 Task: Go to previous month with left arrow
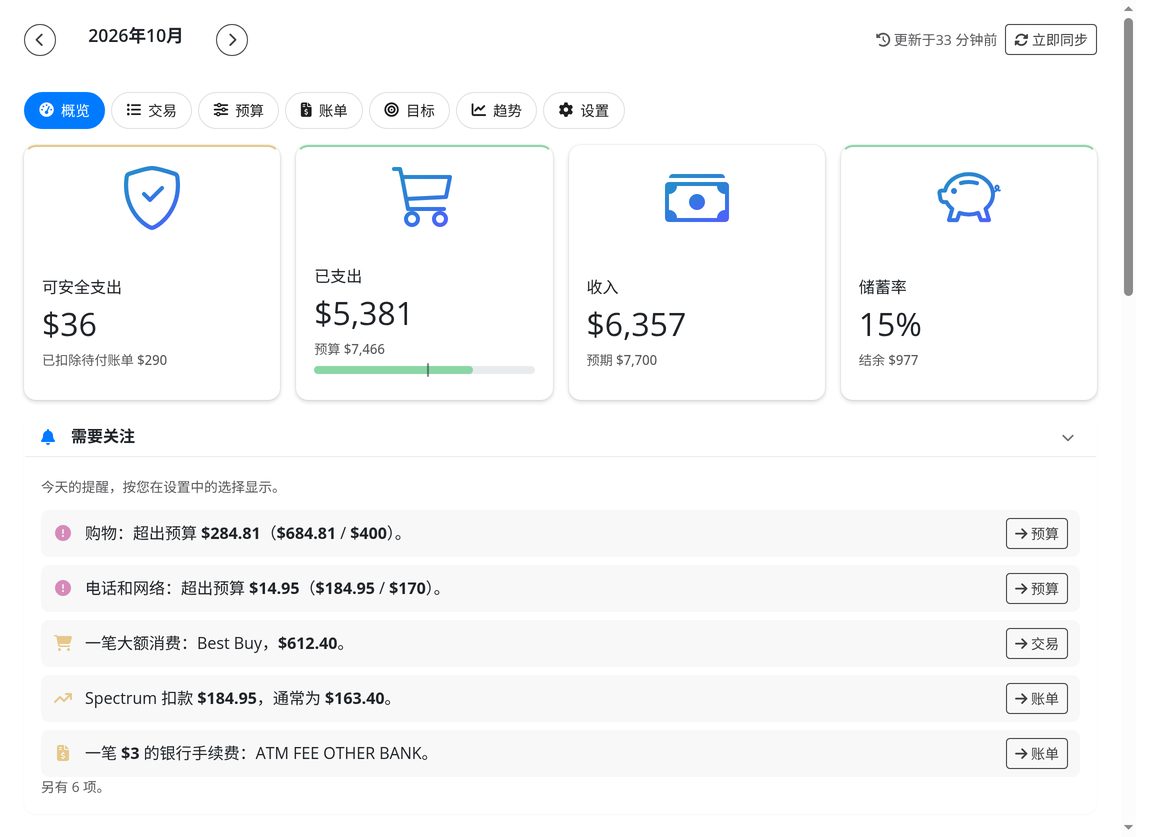(x=40, y=40)
